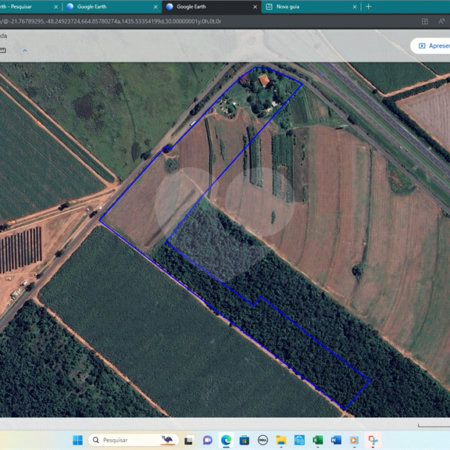Screen dimensions: 450x450
Task: Open Word from the taskbar
Action: pyautogui.click(x=336, y=440)
